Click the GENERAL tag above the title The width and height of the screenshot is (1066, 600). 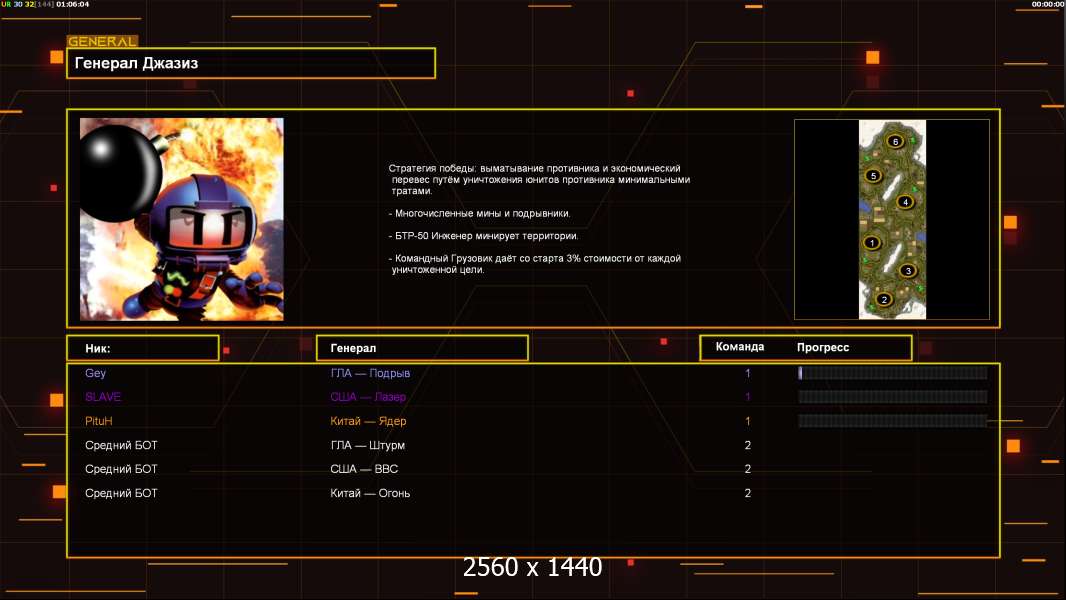pyautogui.click(x=102, y=41)
